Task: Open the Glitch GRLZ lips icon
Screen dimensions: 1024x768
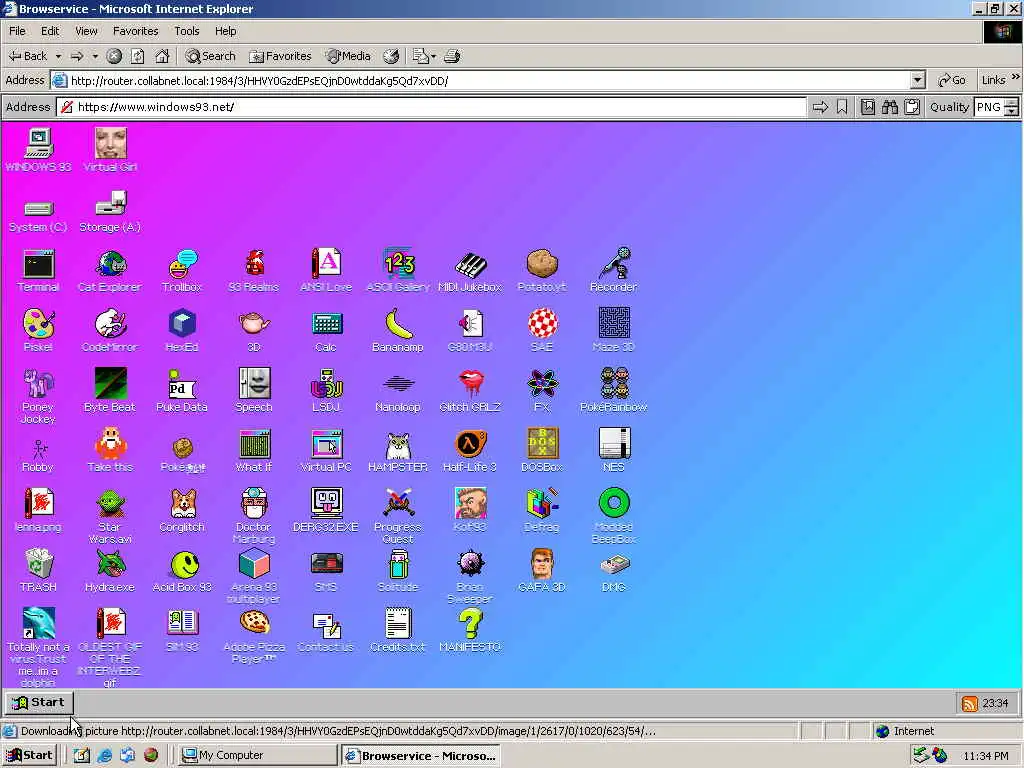Action: pos(470,391)
